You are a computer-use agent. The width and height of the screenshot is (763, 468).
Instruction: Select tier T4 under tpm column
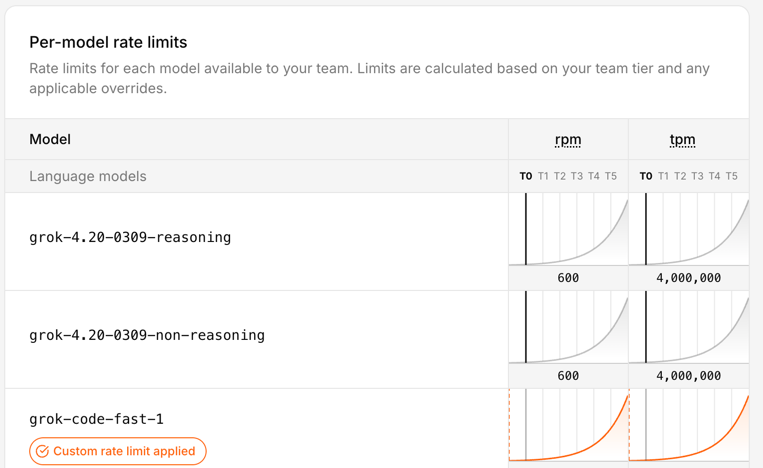point(714,176)
